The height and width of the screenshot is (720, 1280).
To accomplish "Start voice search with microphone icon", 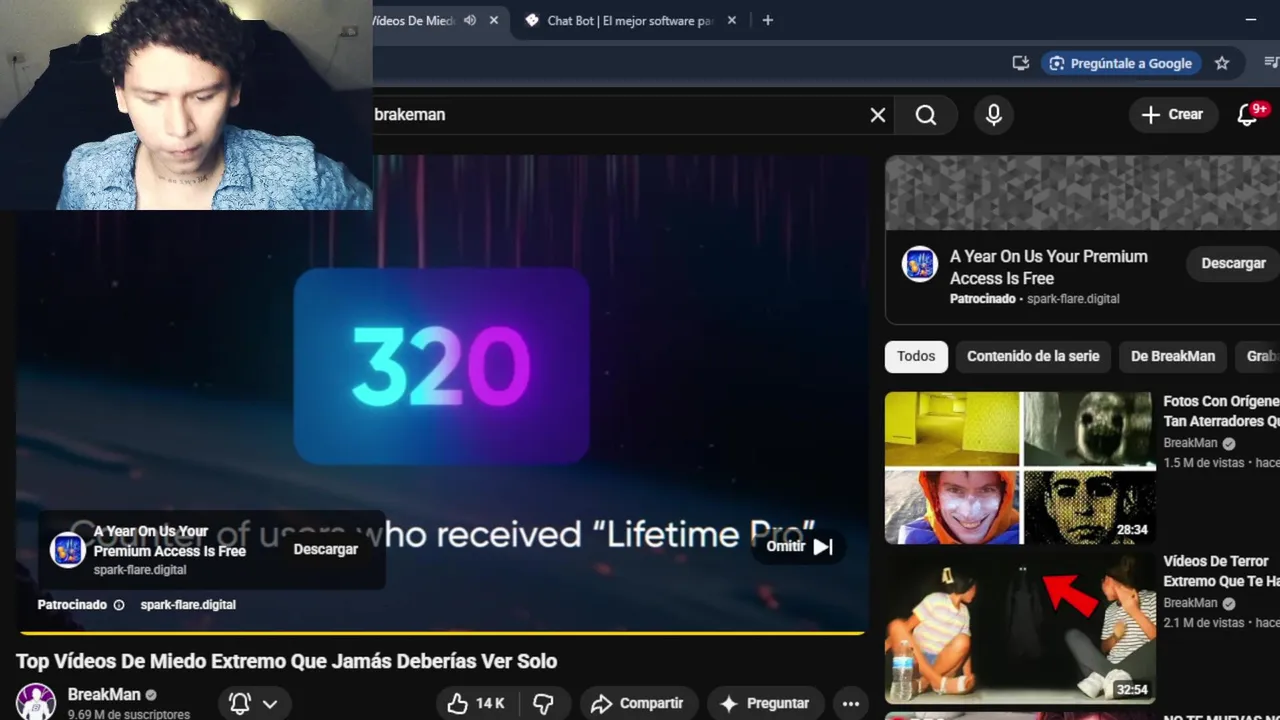I will pyautogui.click(x=993, y=115).
